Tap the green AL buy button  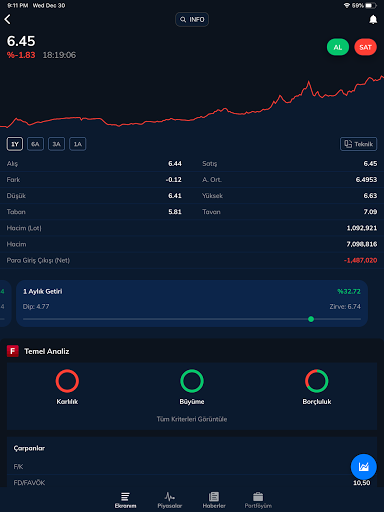point(338,47)
